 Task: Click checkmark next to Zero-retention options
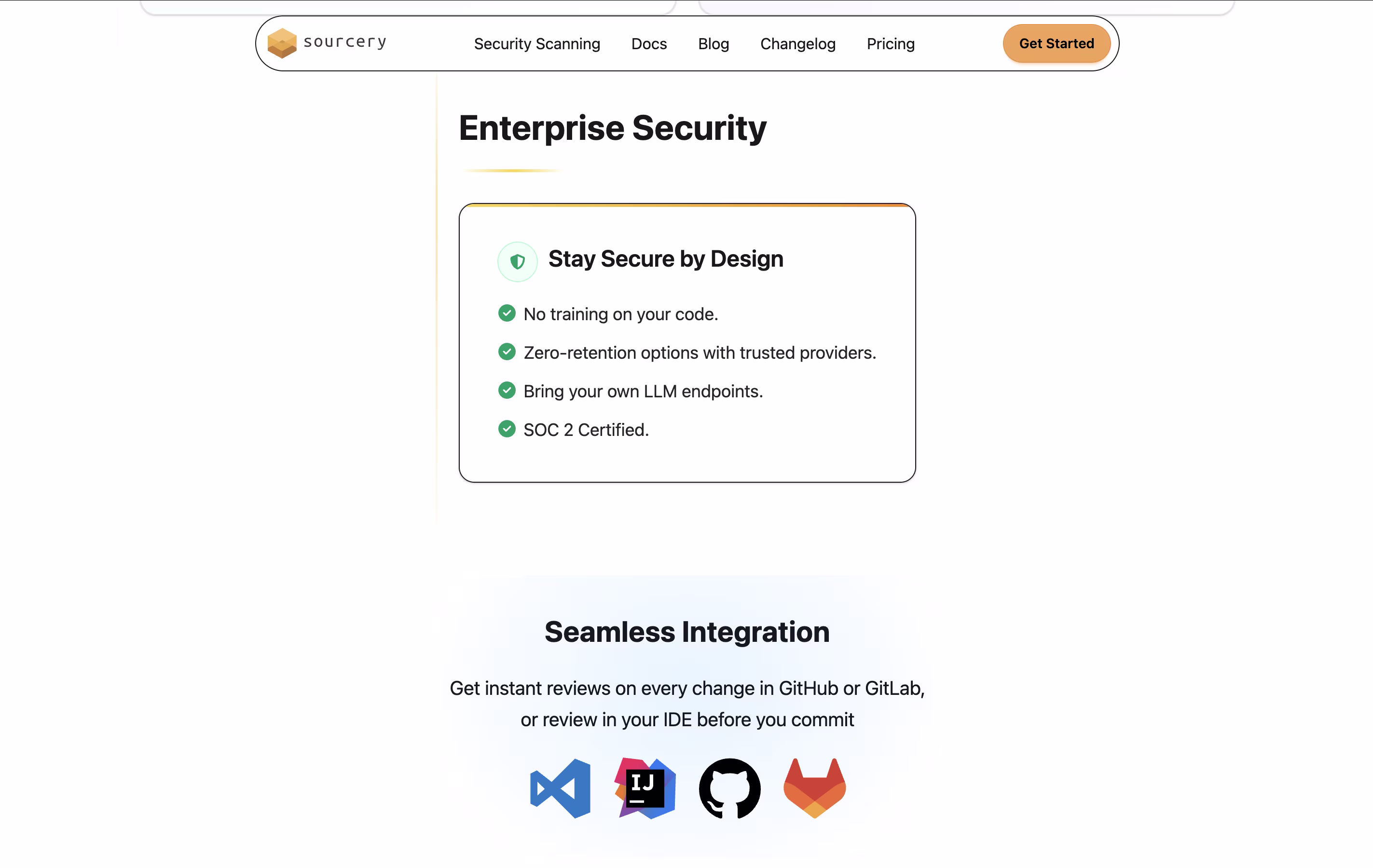click(x=507, y=352)
